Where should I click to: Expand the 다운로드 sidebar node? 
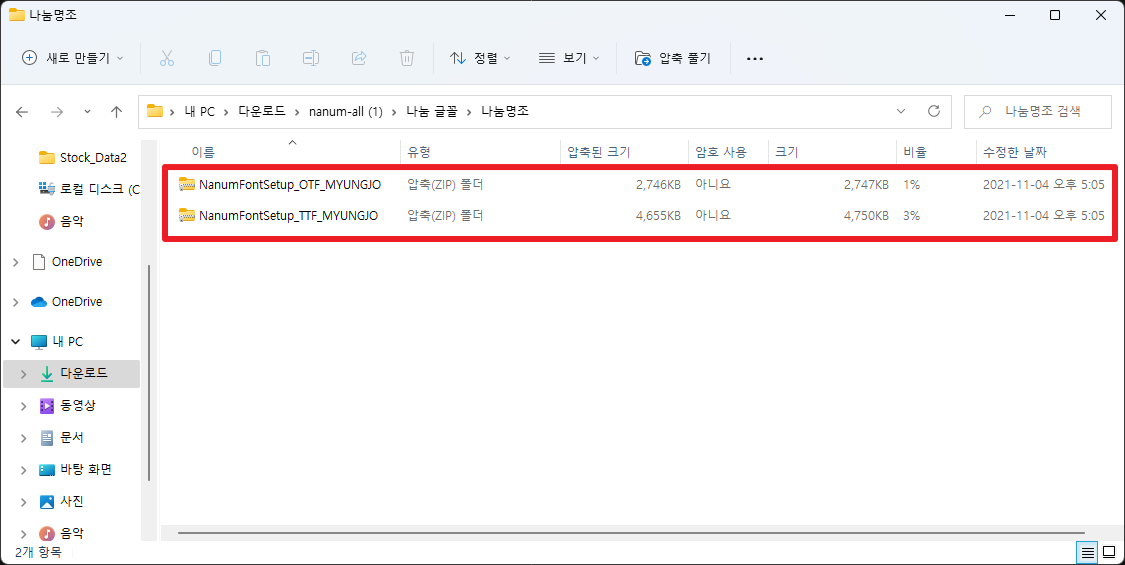[24, 374]
